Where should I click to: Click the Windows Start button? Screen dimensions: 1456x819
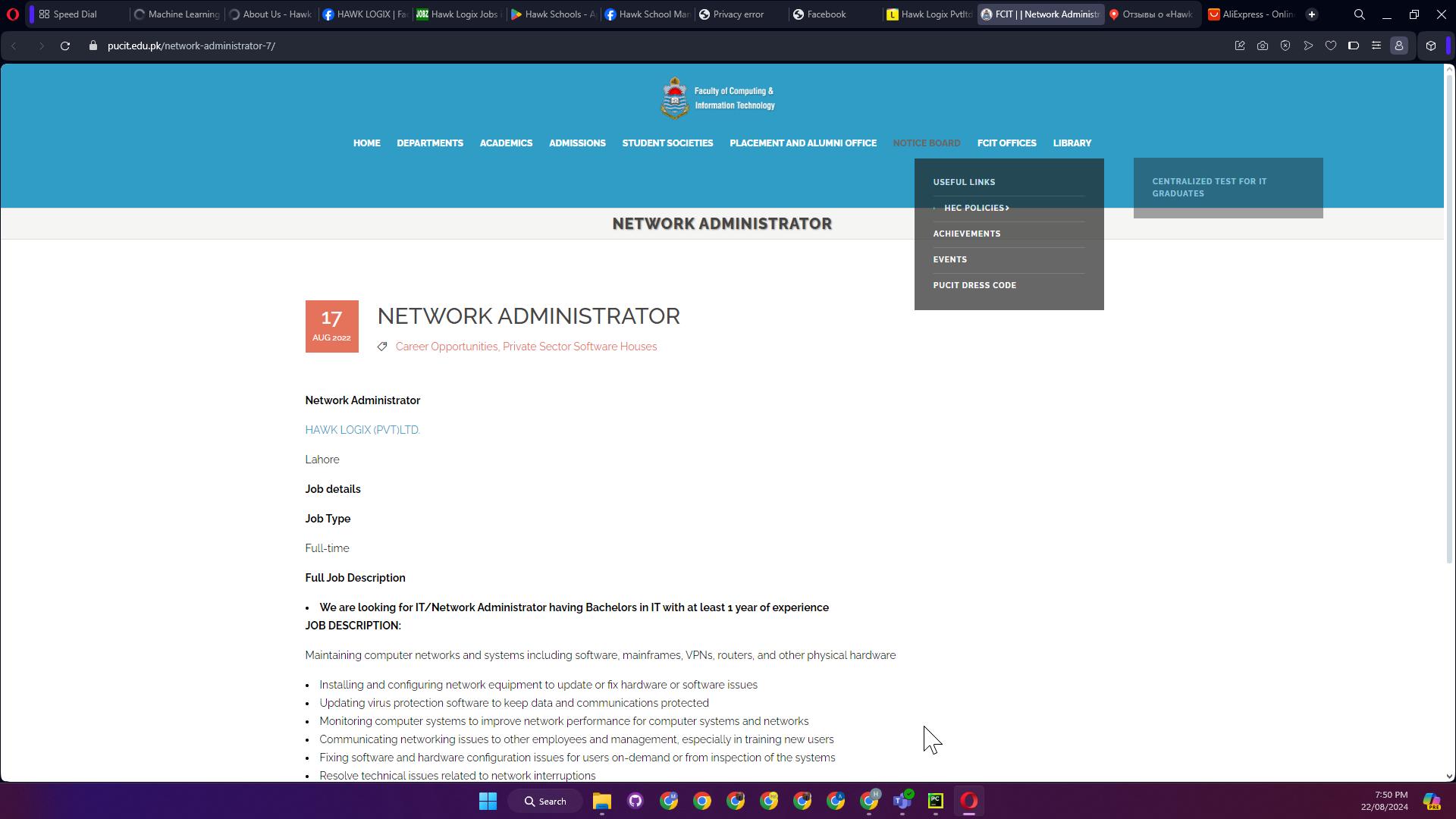click(488, 801)
